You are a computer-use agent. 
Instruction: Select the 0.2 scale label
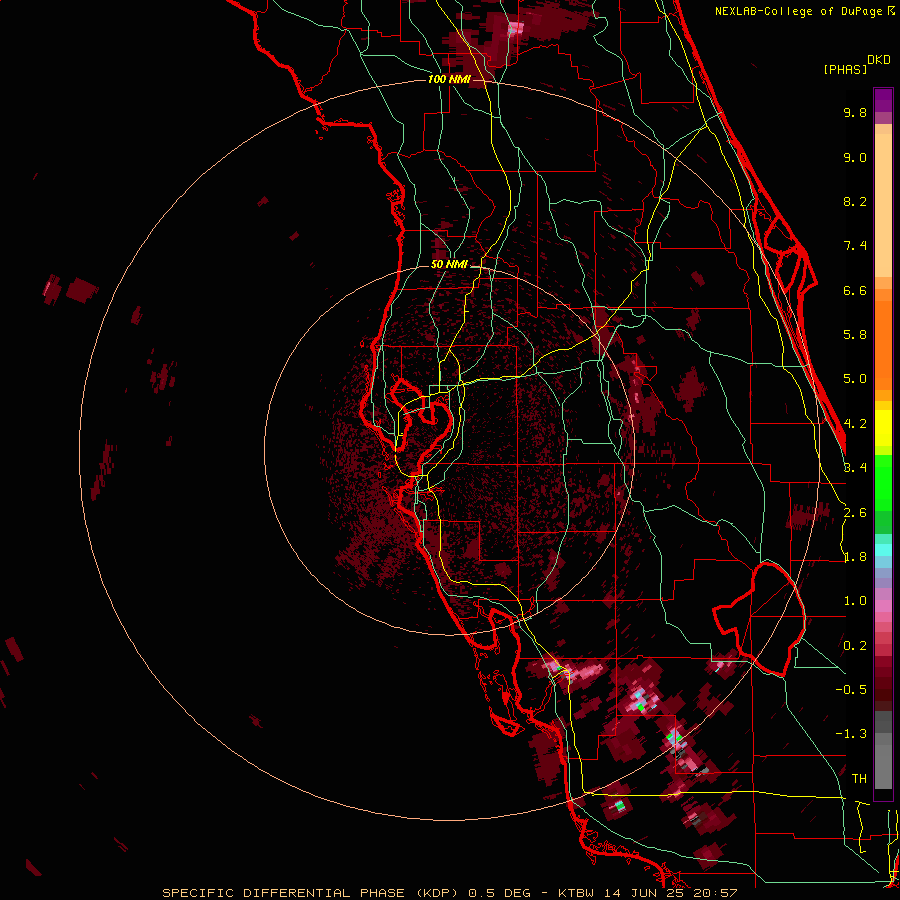(x=855, y=646)
